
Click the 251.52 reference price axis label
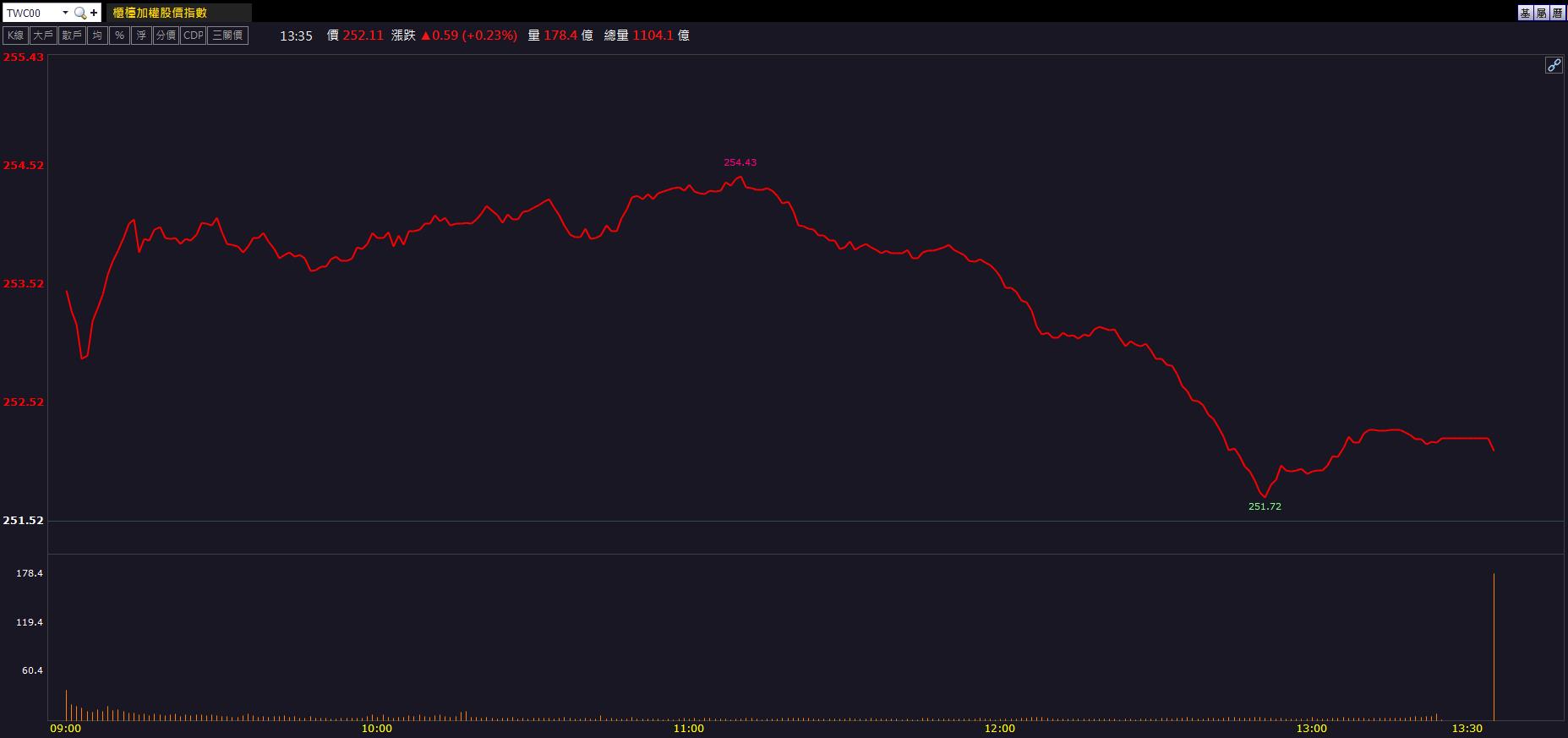(x=23, y=520)
